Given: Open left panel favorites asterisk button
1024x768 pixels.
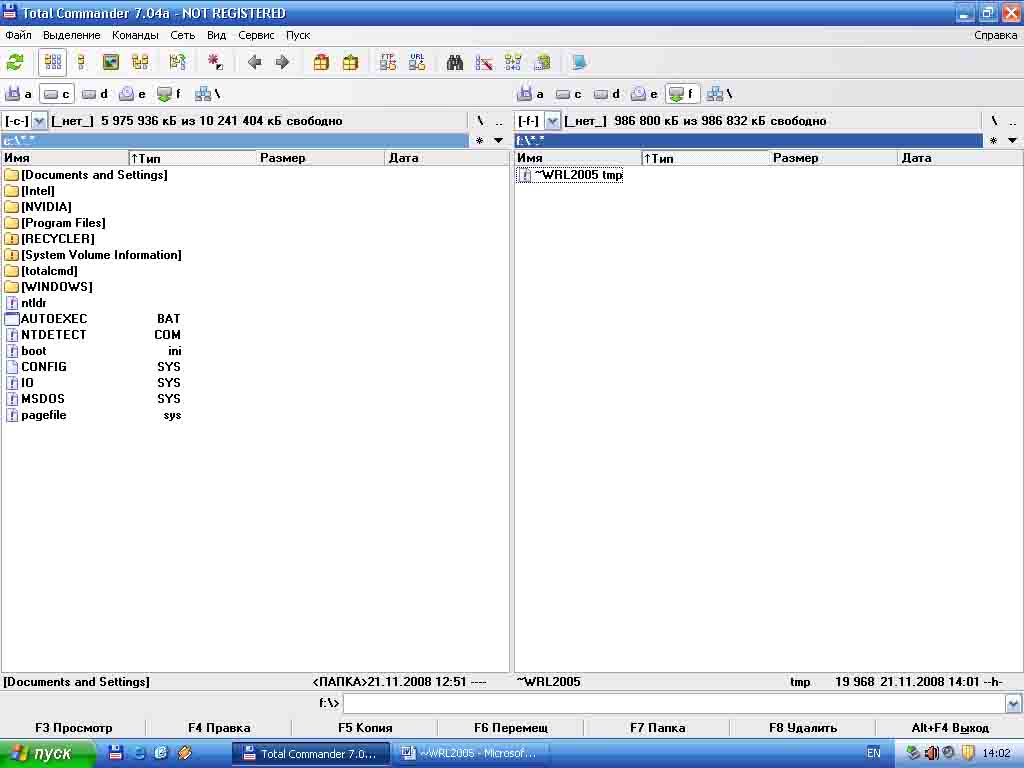Looking at the screenshot, I should pyautogui.click(x=479, y=140).
